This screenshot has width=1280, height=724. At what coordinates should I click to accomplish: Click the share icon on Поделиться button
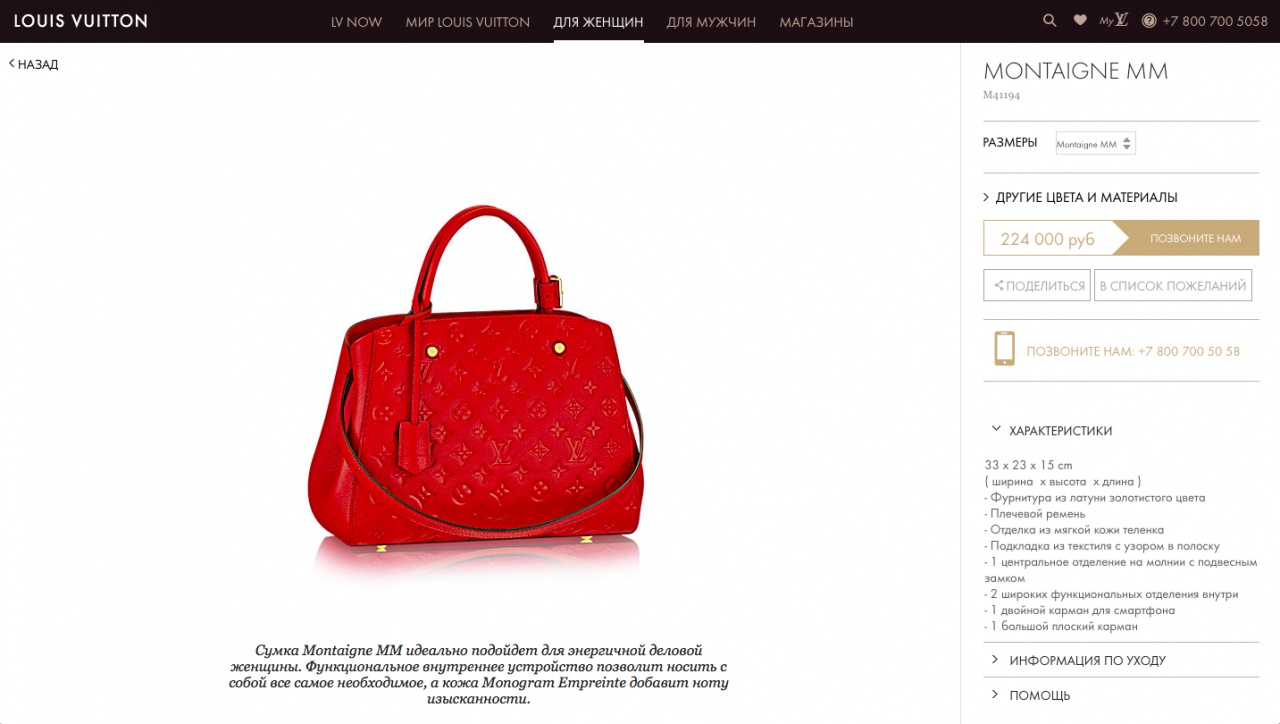click(x=997, y=286)
